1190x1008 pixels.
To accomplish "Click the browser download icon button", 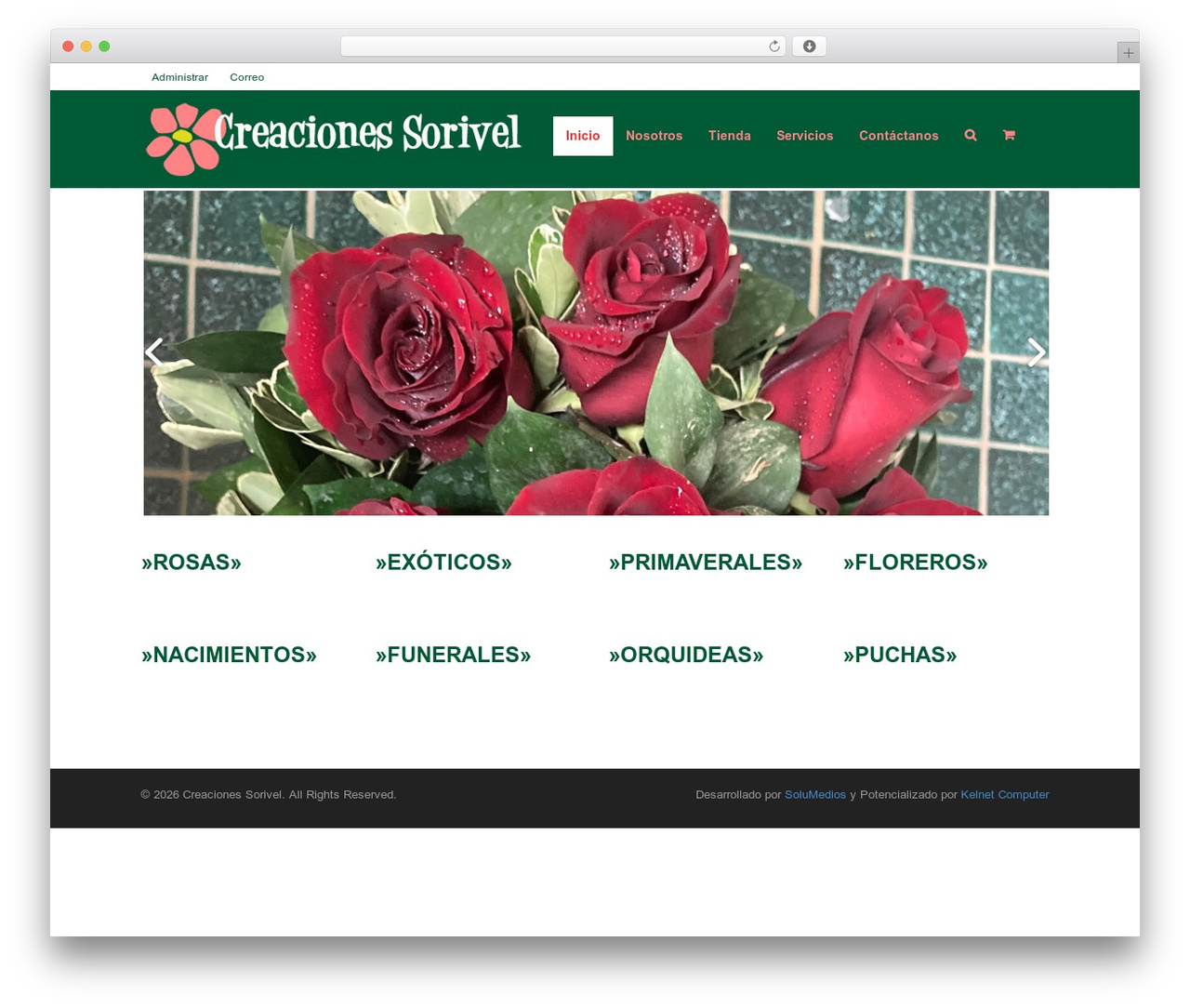I will 810,46.
